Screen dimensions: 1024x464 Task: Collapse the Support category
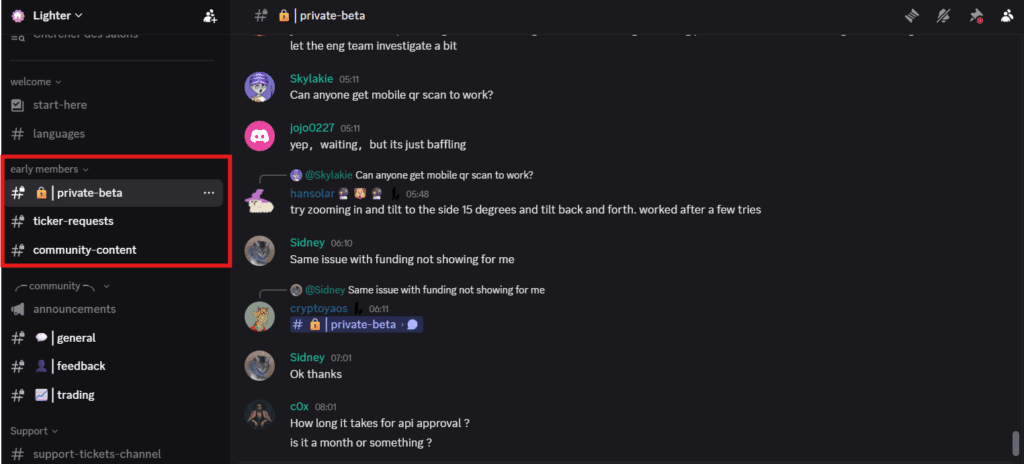pos(34,431)
